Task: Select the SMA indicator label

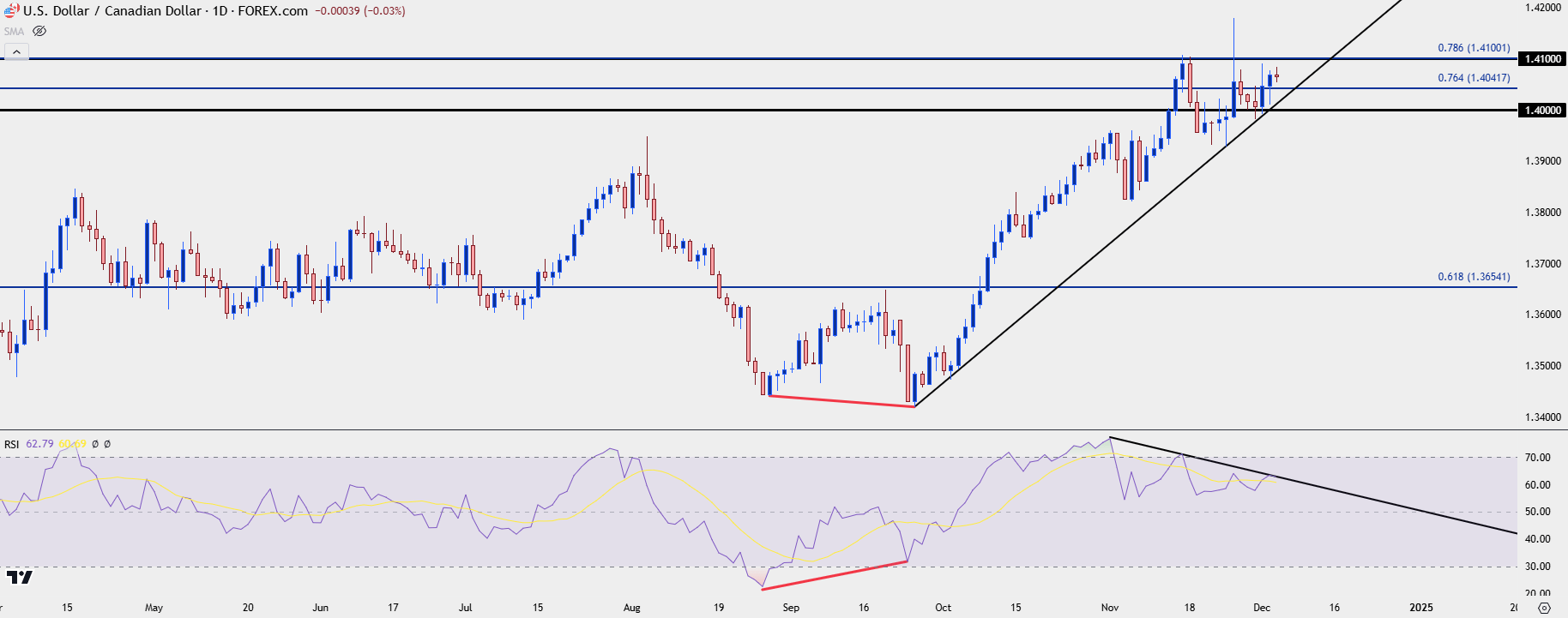Action: [14, 31]
